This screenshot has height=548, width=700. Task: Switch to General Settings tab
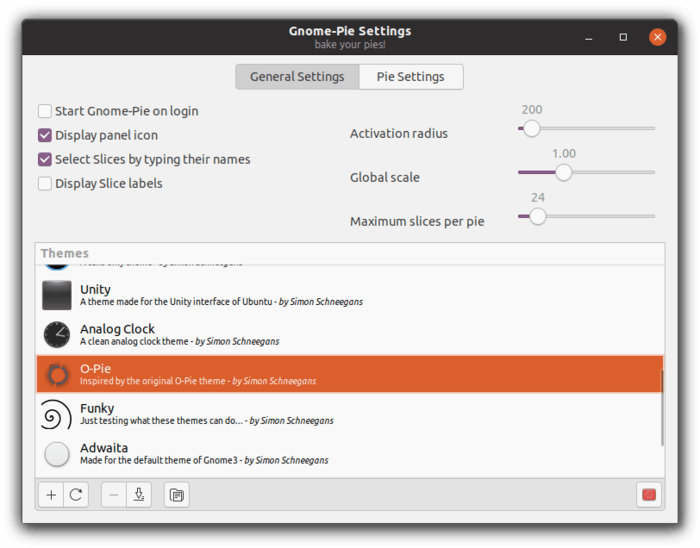pyautogui.click(x=297, y=77)
